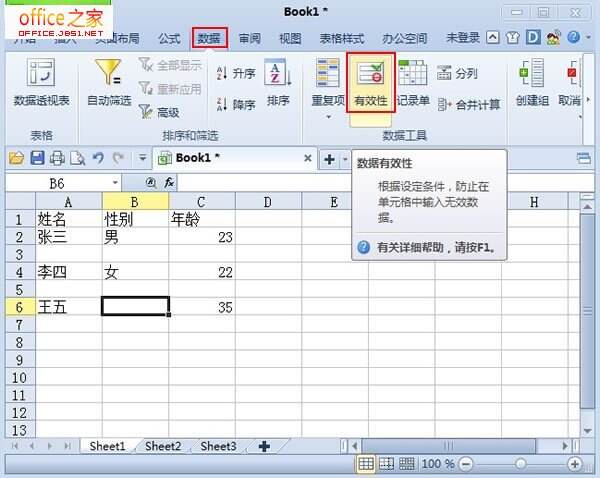The width and height of the screenshot is (600, 478).
Task: Expand the 重复项 dropdown arrow
Action: tap(328, 116)
